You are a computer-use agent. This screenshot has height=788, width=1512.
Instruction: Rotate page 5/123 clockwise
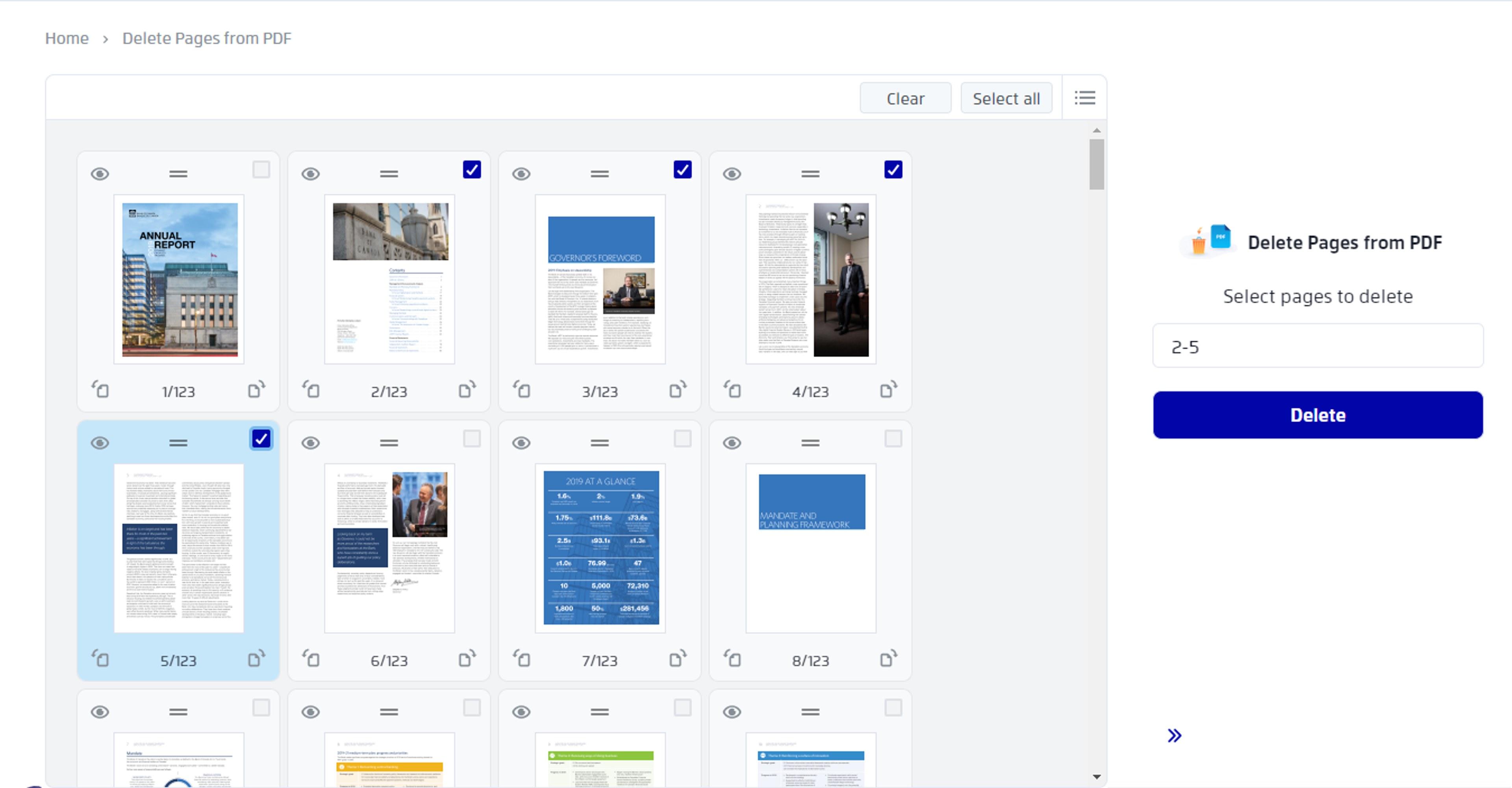point(256,658)
